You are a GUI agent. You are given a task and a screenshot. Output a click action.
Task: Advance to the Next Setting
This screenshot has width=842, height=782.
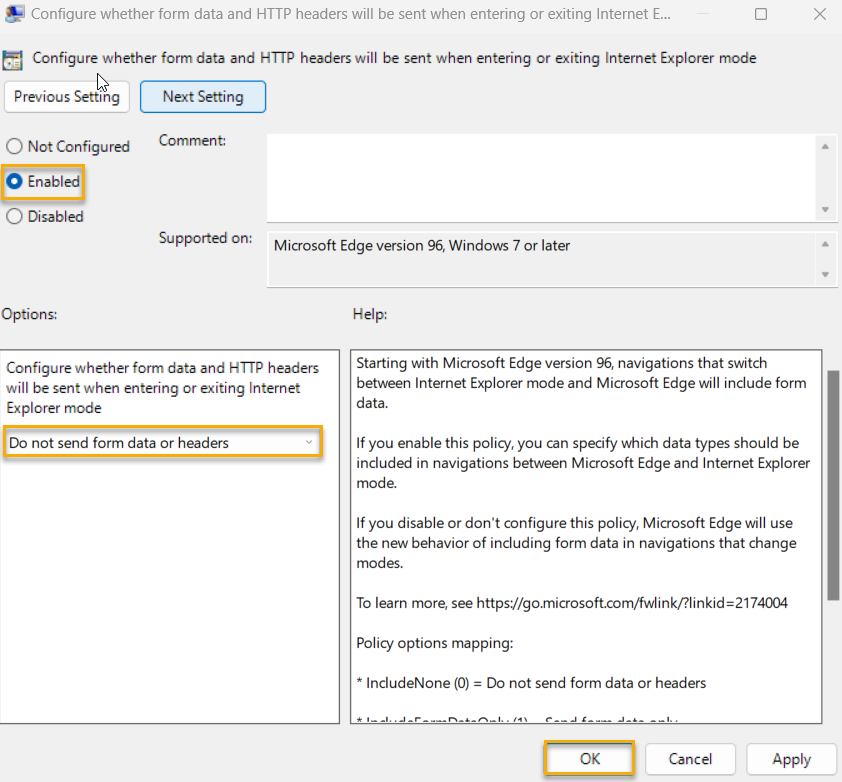click(203, 97)
